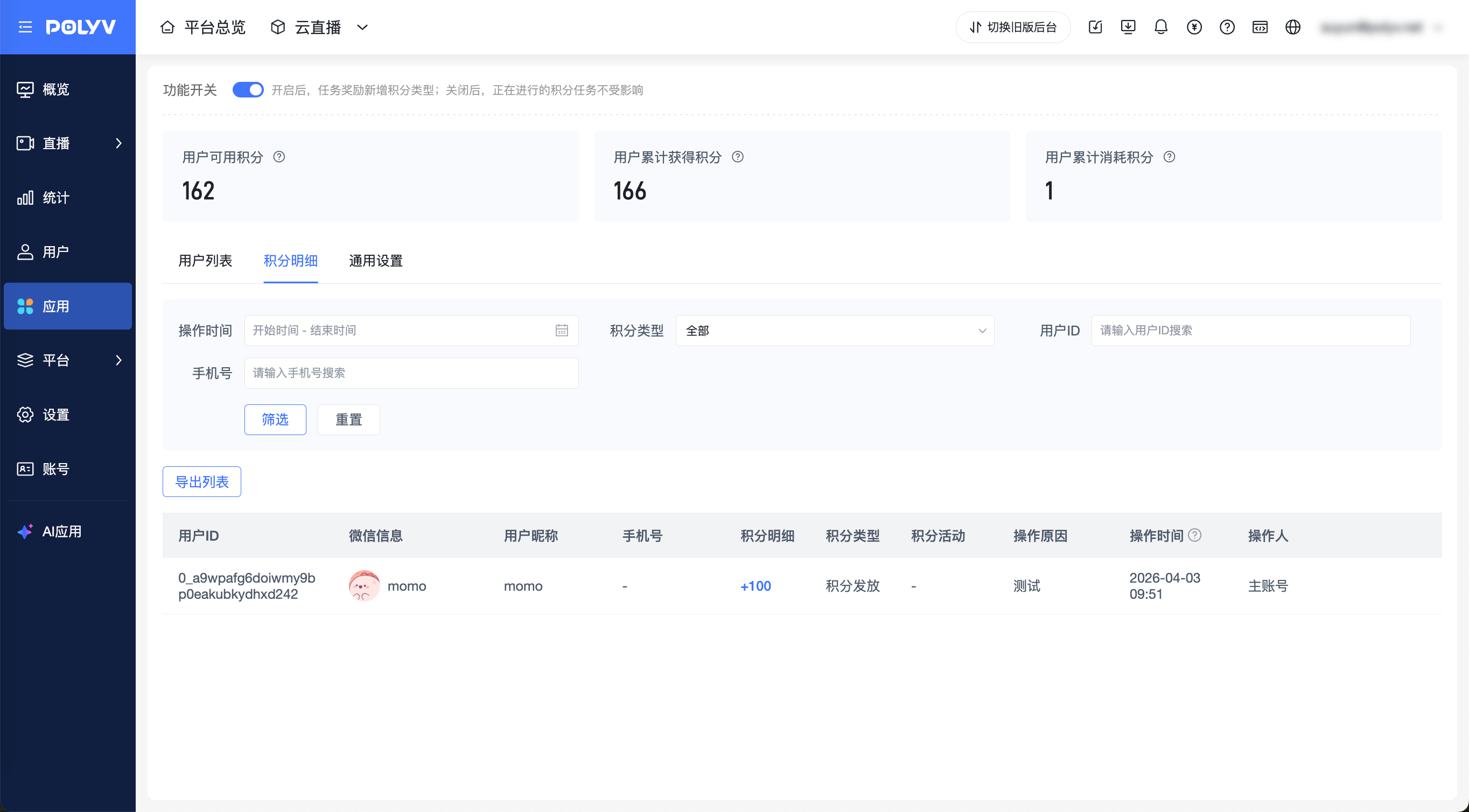The height and width of the screenshot is (812, 1469).
Task: Show help for 用户累计消耗积分
Action: (1169, 157)
